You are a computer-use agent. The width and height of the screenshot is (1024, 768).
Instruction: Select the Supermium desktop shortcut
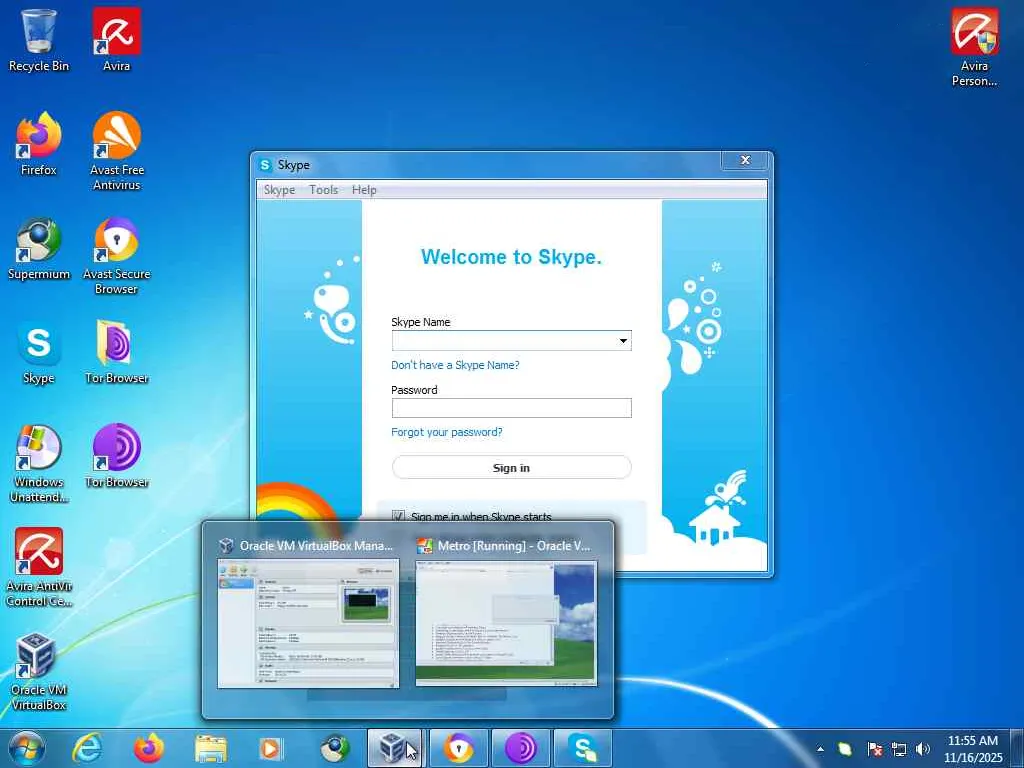pyautogui.click(x=39, y=248)
